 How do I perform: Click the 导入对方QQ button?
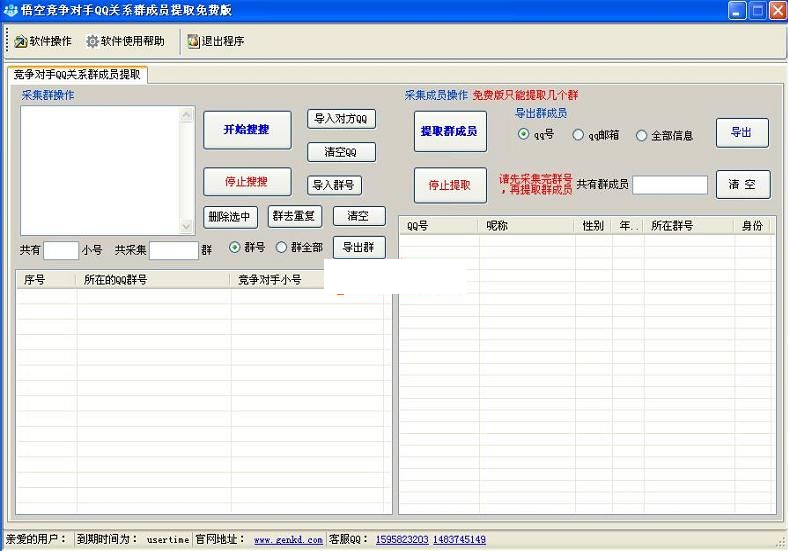[x=341, y=120]
